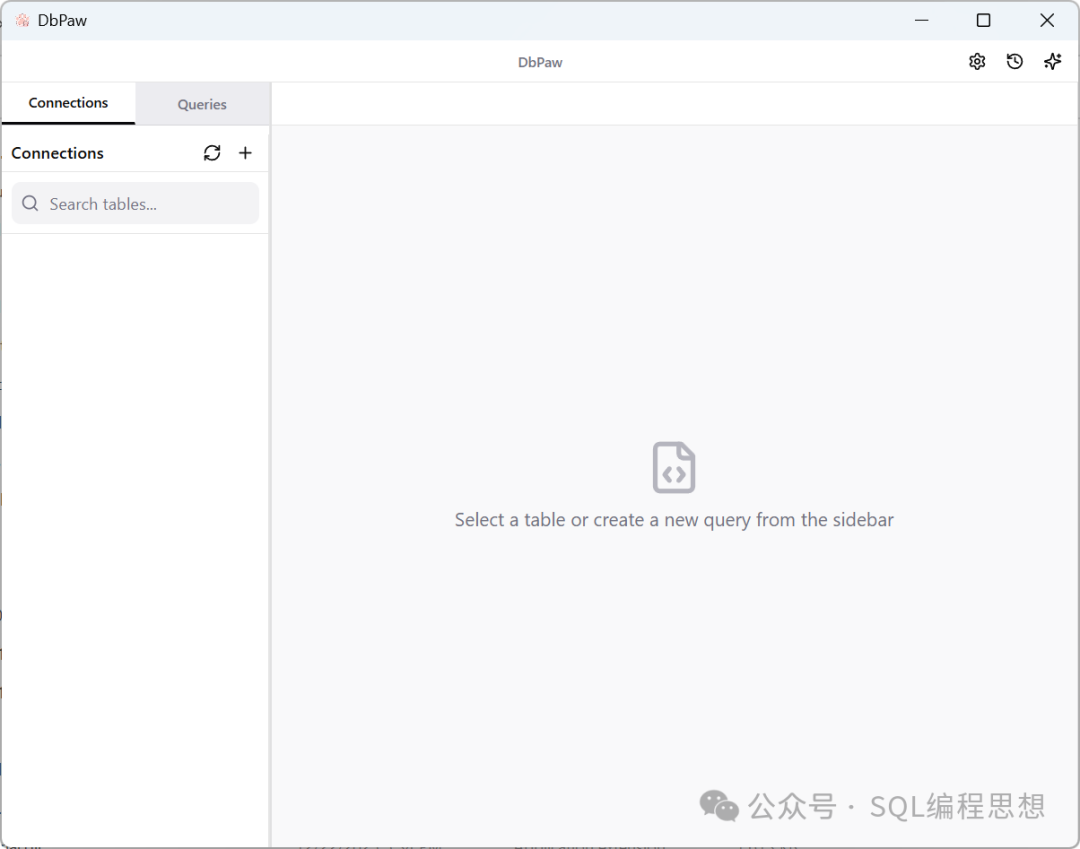The image size is (1080, 849).
Task: Click the DbPaw paw logo in title bar
Action: 22,20
